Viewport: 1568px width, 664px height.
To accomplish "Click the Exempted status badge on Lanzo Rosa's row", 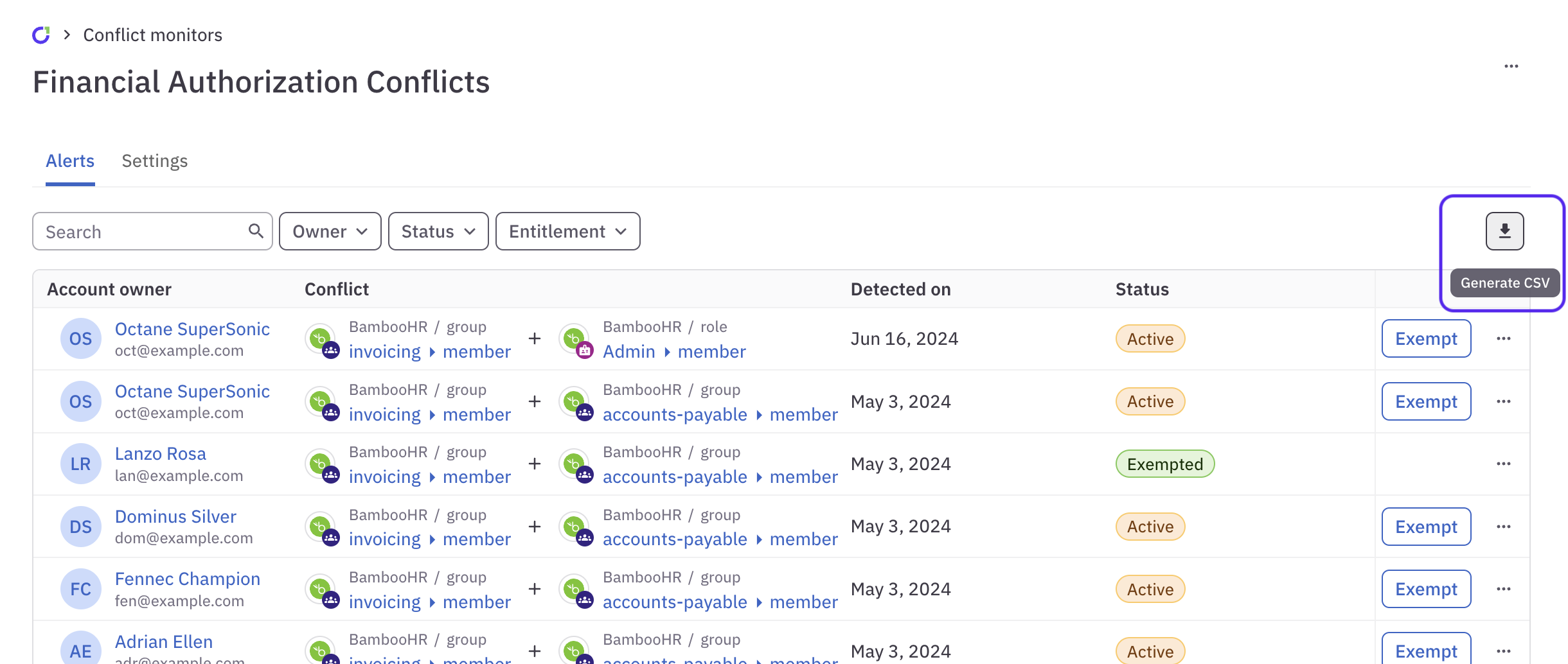I will pyautogui.click(x=1164, y=464).
